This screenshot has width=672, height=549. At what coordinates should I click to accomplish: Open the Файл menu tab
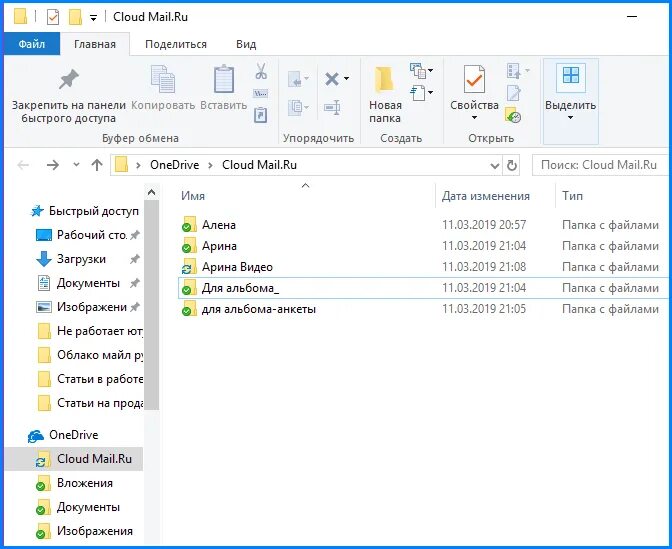[x=32, y=44]
